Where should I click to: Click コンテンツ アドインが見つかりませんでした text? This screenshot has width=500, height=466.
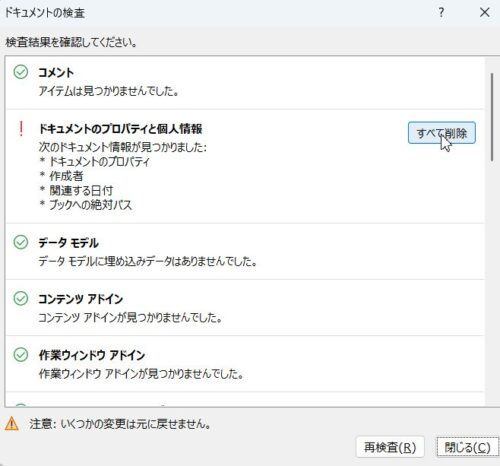(x=130, y=317)
